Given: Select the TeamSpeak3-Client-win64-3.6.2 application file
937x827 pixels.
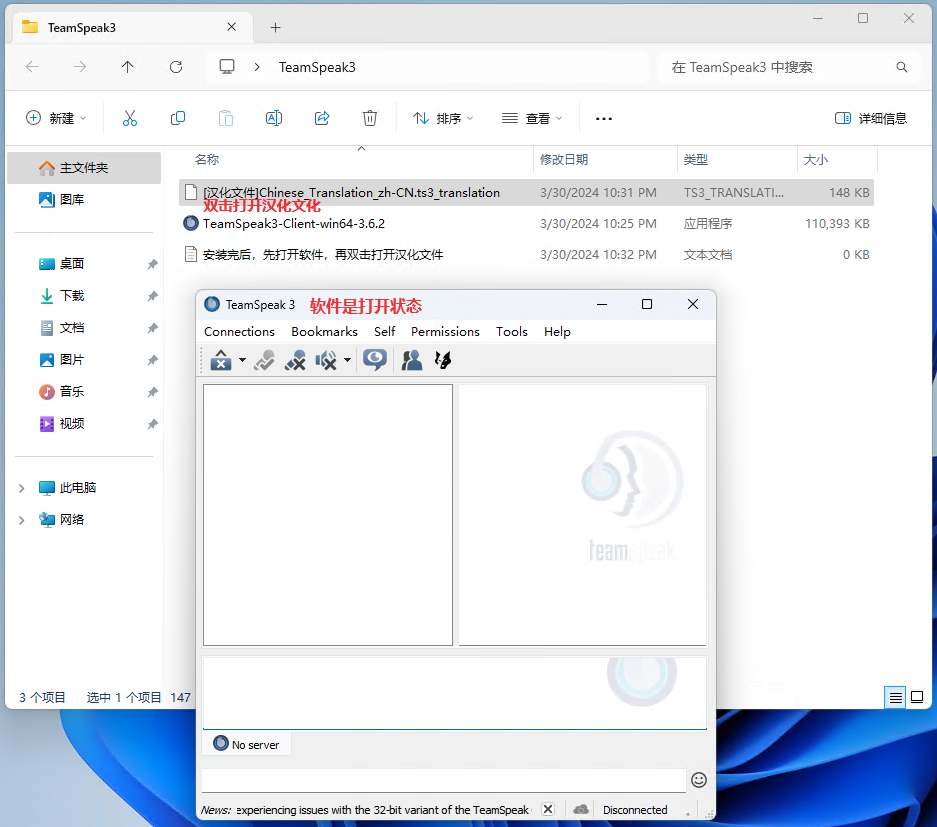Looking at the screenshot, I should (526, 223).
